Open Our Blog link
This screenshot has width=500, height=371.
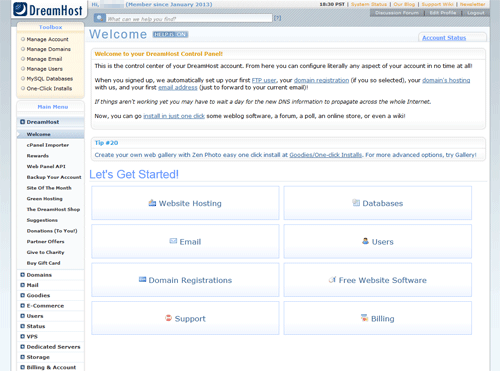coord(404,4)
